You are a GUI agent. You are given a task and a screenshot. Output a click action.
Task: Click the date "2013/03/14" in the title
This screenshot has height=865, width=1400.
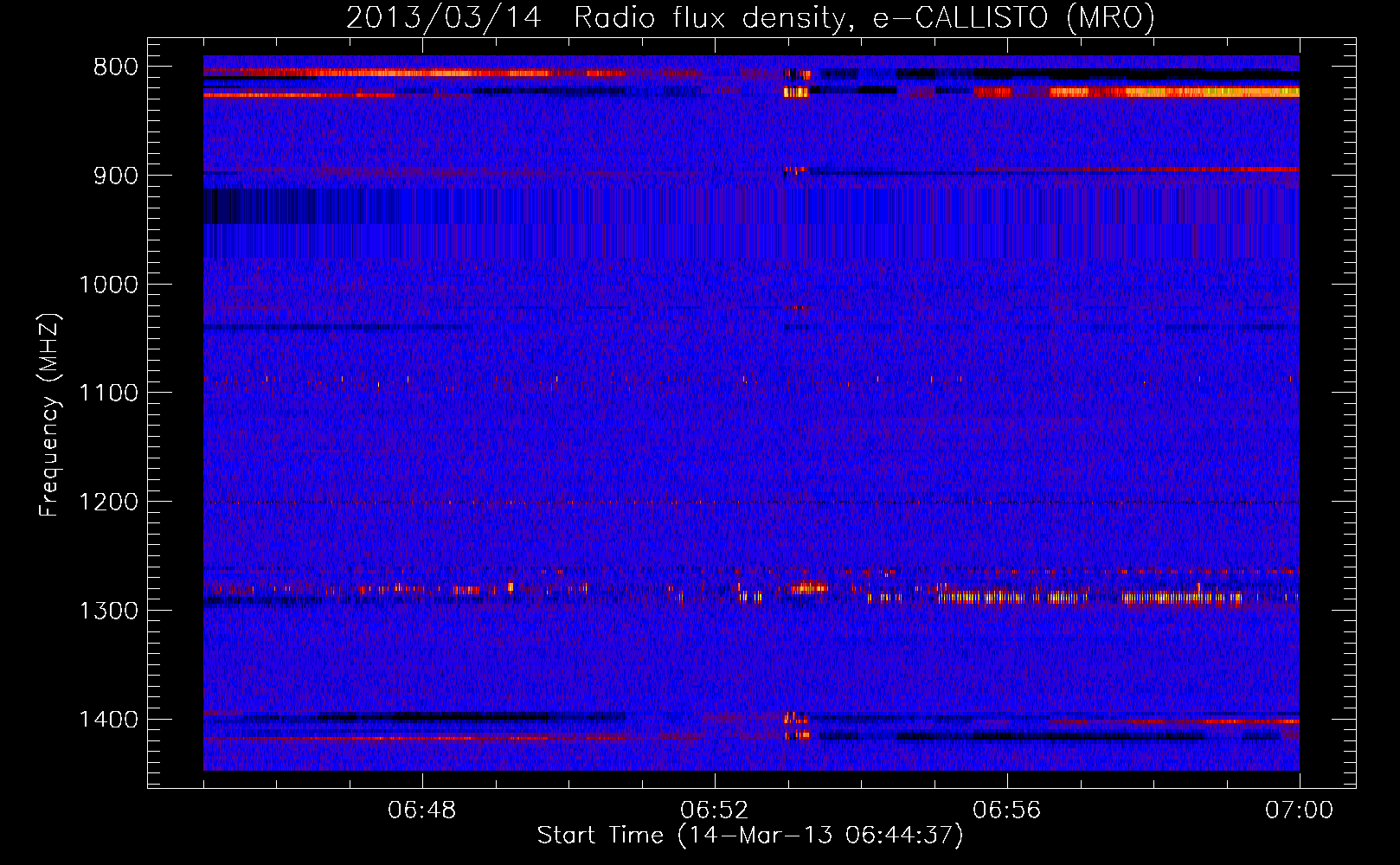coord(444,17)
